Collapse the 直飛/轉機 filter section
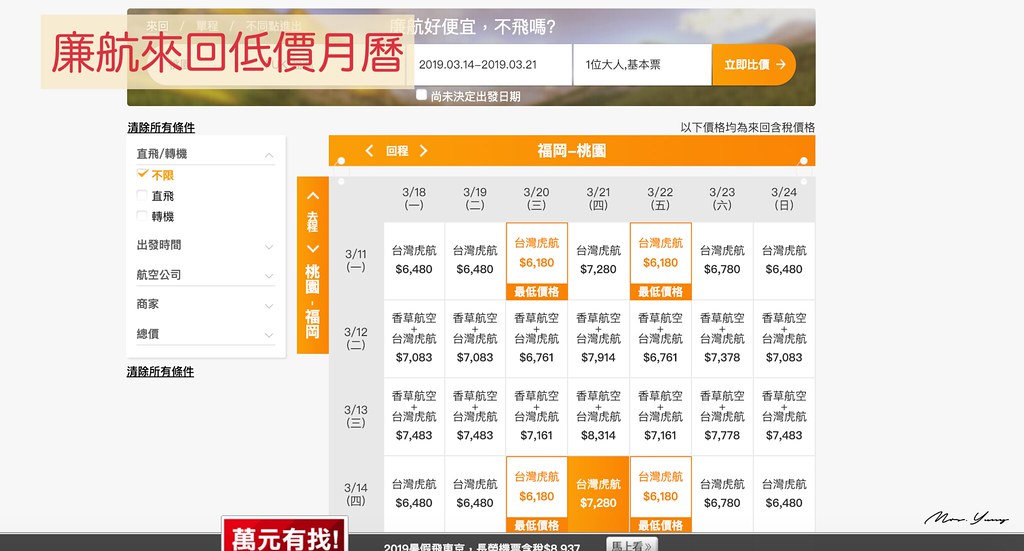The height and width of the screenshot is (551, 1024). click(269, 155)
